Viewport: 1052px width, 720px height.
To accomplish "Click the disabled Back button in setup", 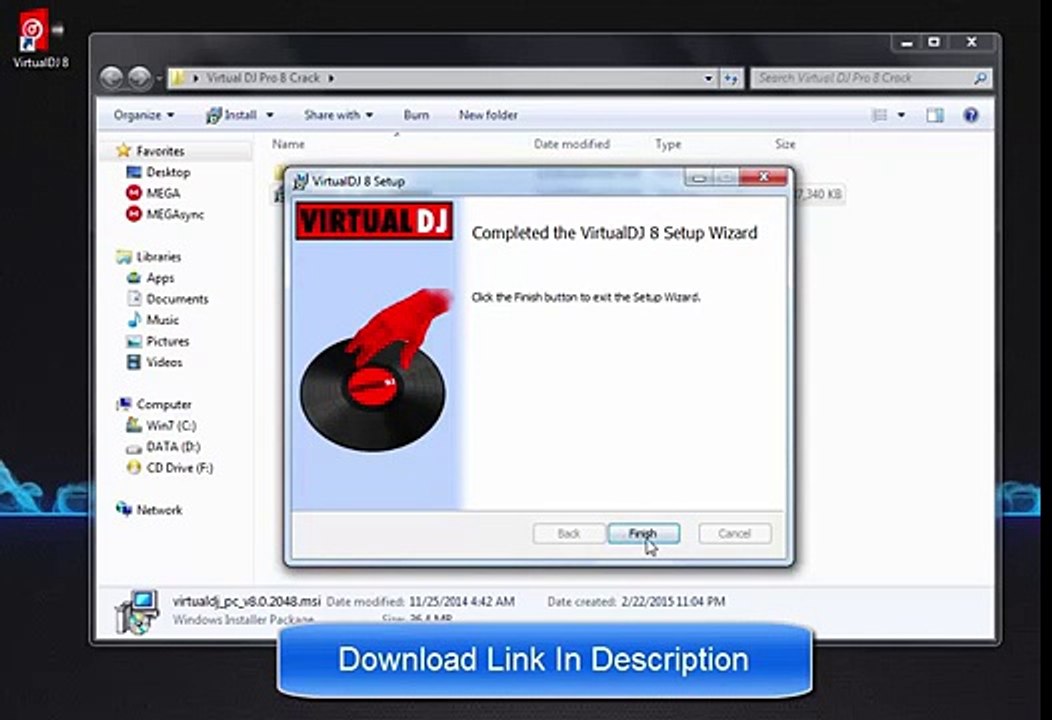I will coord(568,533).
